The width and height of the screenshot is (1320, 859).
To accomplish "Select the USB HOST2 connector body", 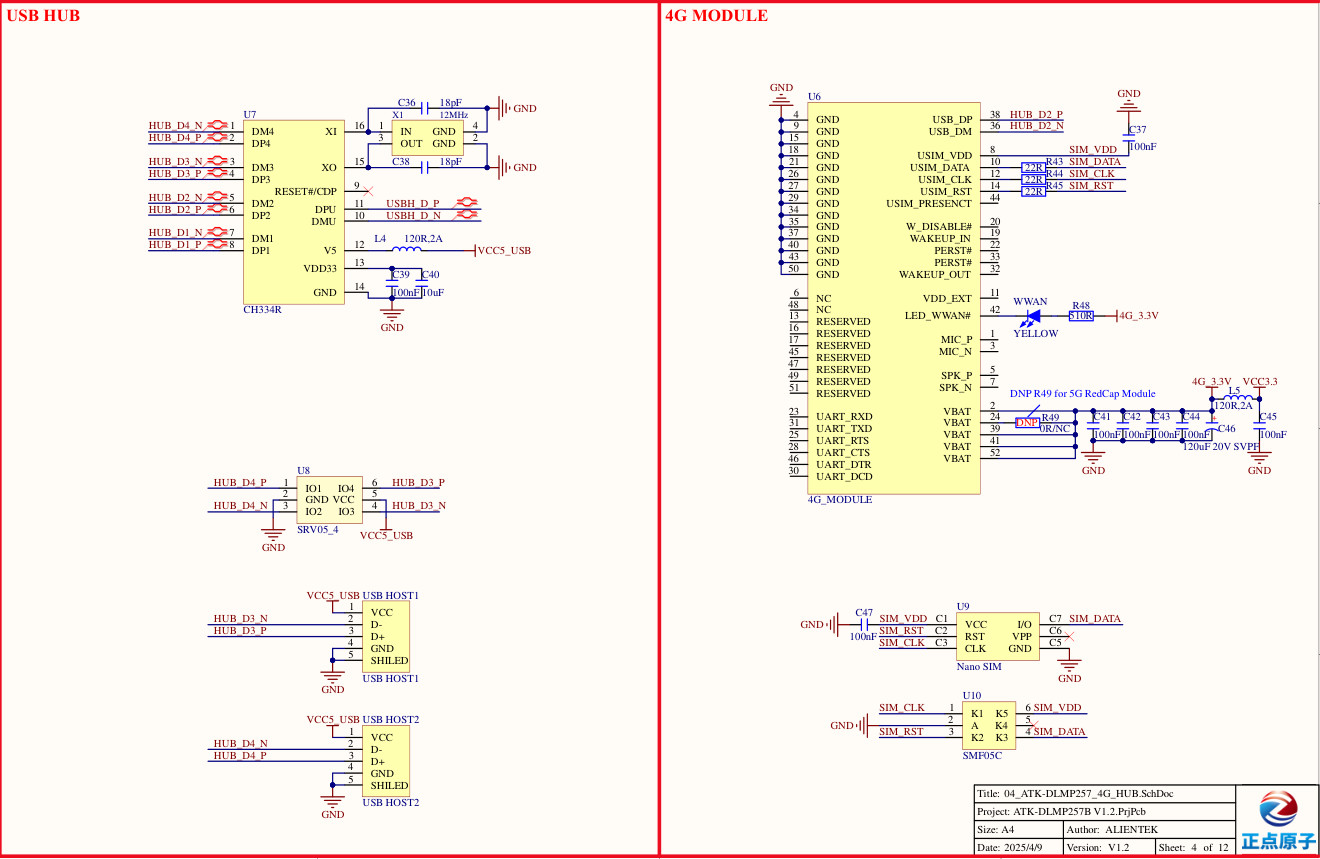I will click(x=385, y=761).
